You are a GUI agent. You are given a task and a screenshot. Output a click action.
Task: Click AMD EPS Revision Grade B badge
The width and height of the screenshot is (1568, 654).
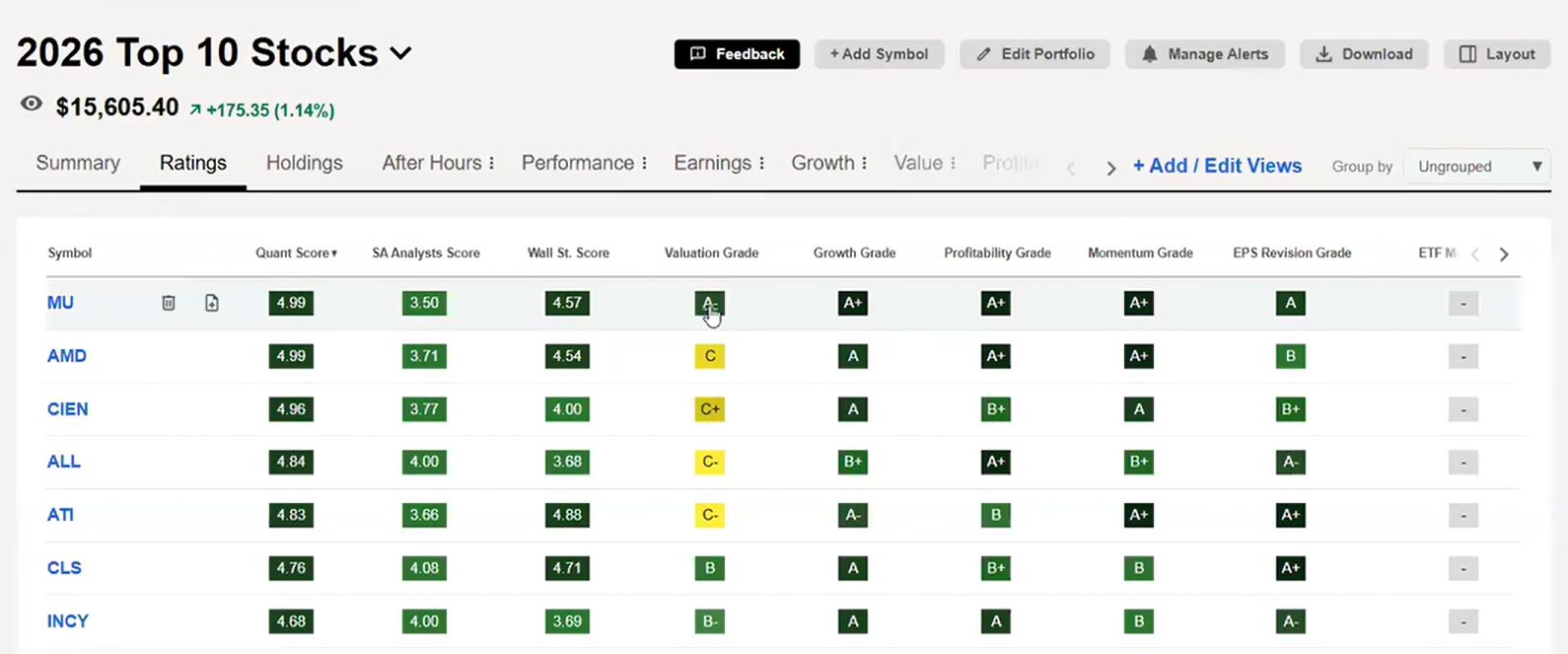click(x=1290, y=356)
